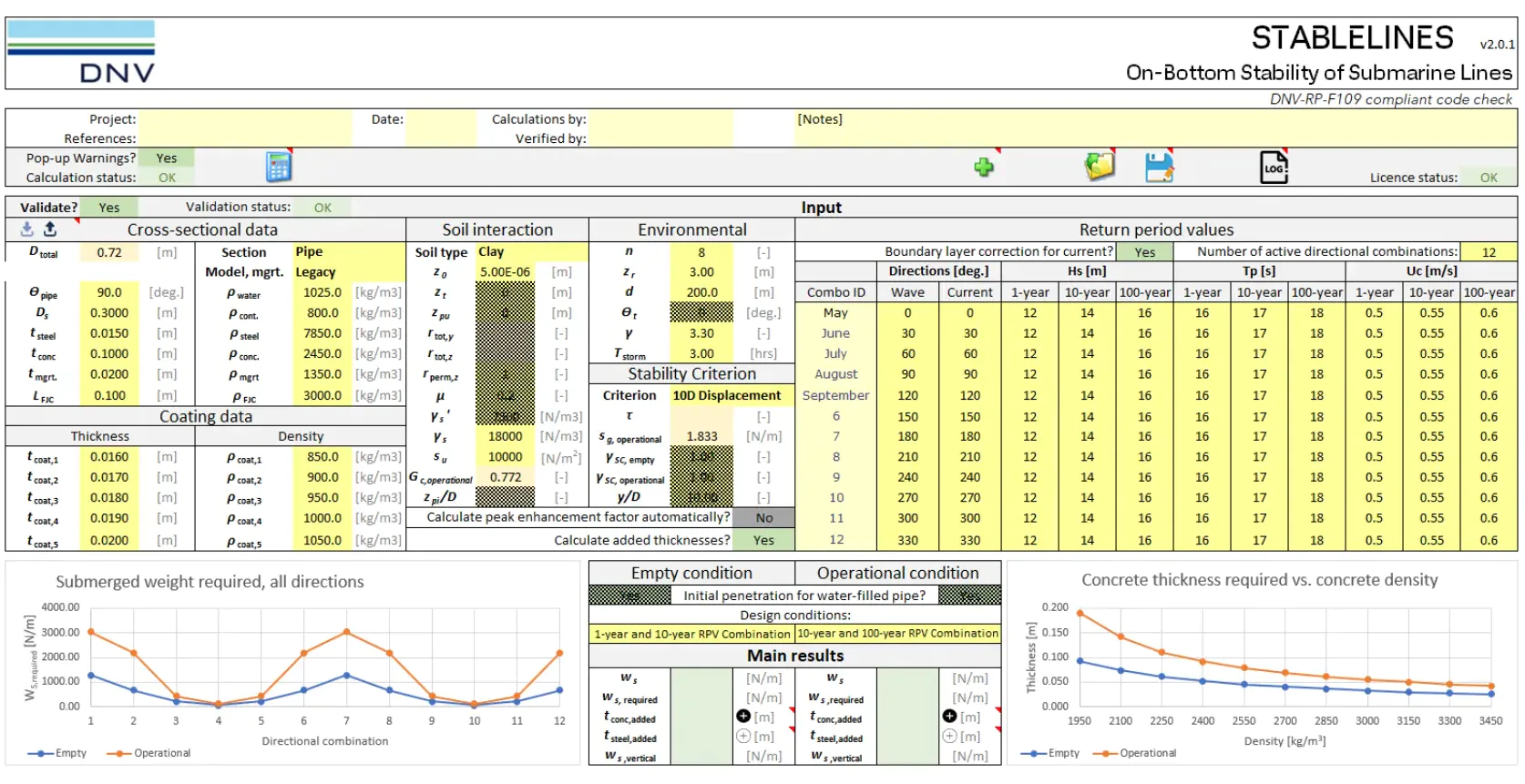Image resolution: width=1525 pixels, height=784 pixels.
Task: Select the t coat,1 thickness value 0.0160
Action: [x=109, y=457]
